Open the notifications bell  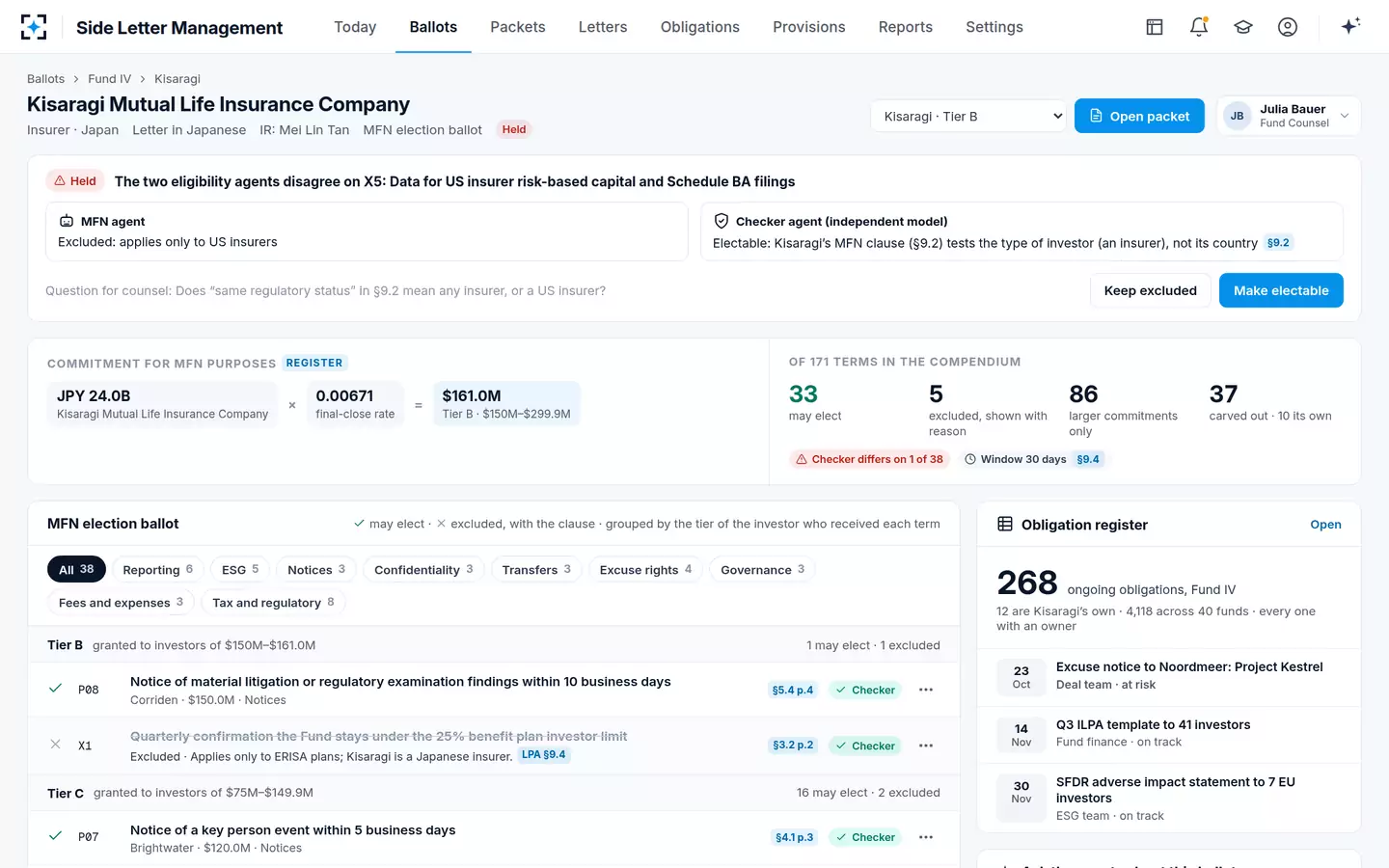(1199, 27)
